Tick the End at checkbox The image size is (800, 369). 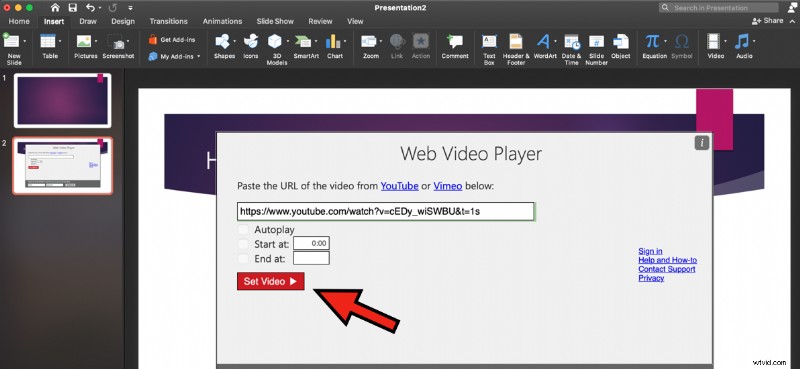[x=243, y=258]
